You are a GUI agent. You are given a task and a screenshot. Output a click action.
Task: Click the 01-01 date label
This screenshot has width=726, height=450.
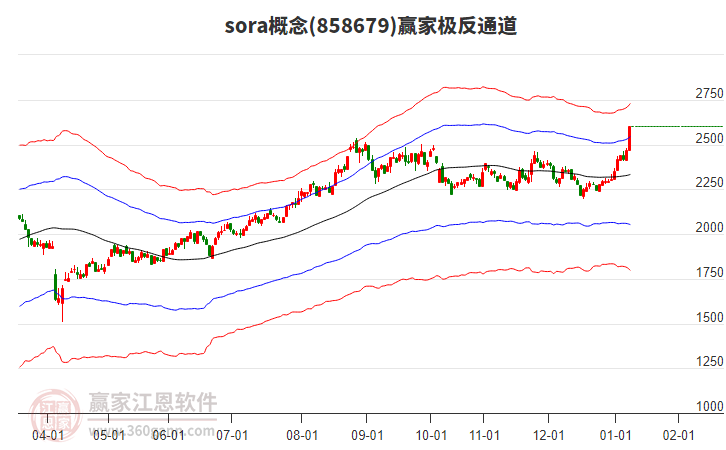(x=615, y=436)
